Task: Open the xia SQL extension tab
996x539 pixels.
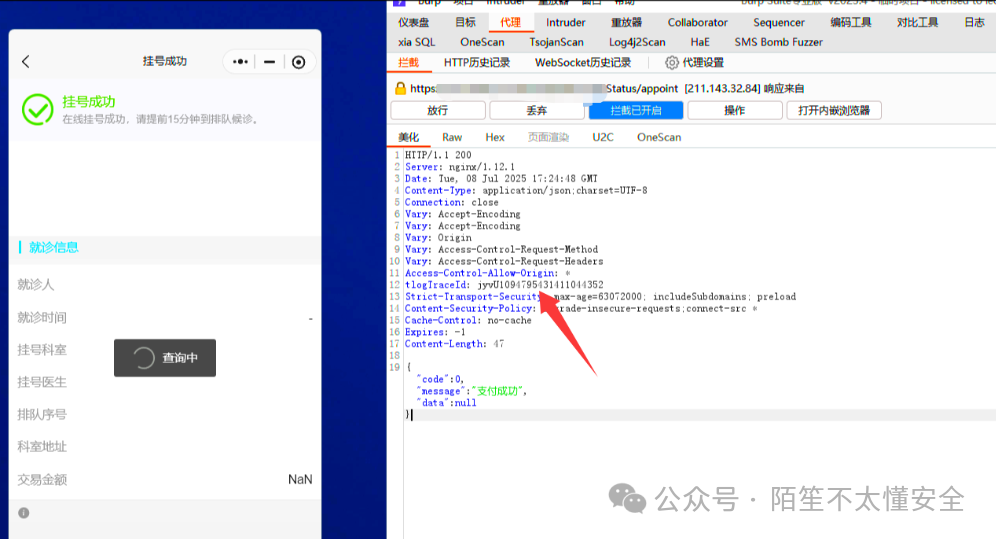Action: (417, 42)
